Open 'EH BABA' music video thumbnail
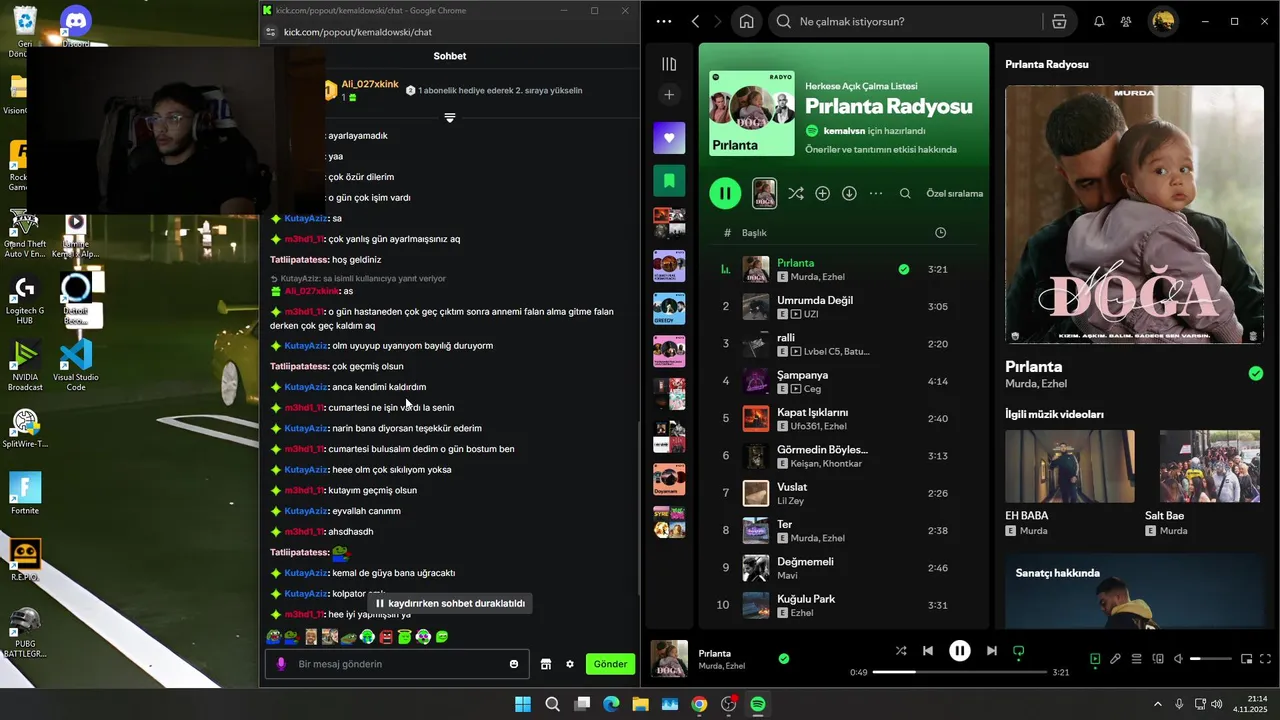1280x720 pixels. coord(1070,466)
